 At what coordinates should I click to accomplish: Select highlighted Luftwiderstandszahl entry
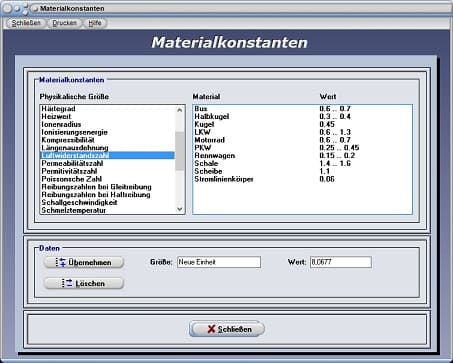coord(107,156)
